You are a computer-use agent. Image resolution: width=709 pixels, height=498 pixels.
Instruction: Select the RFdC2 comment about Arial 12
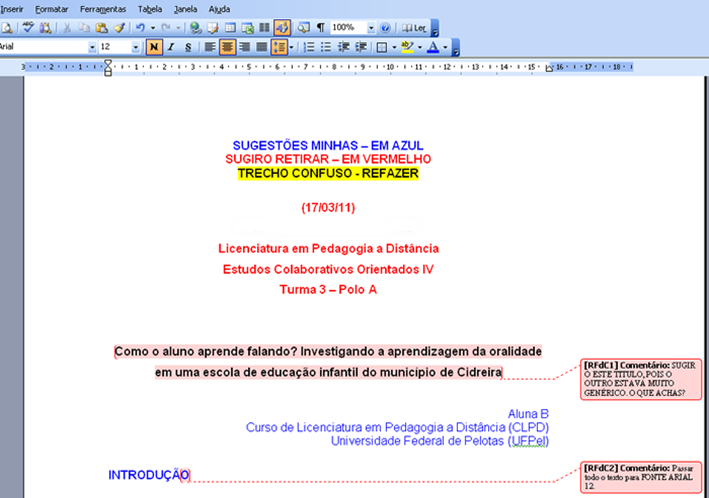pos(641,477)
